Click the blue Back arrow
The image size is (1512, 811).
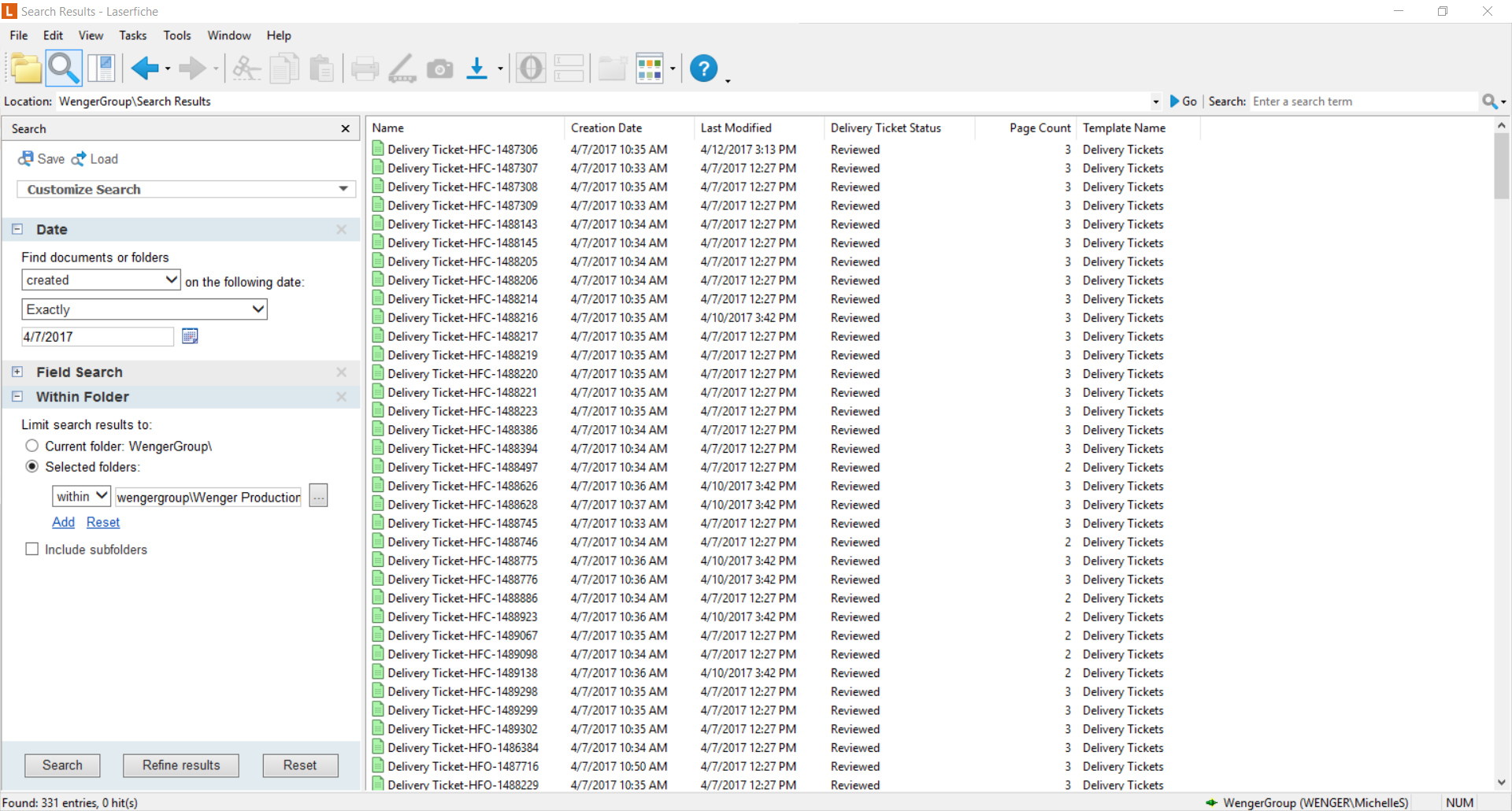click(x=145, y=69)
